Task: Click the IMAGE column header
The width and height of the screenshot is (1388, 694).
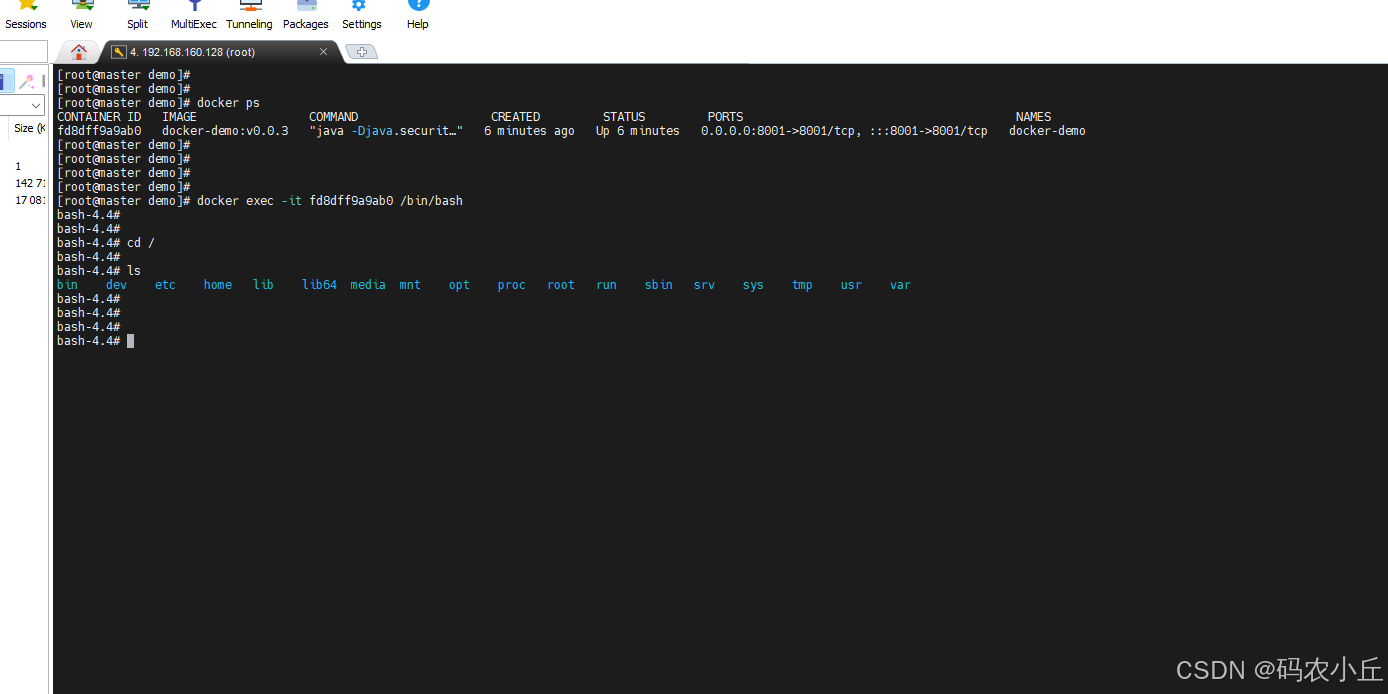Action: pyautogui.click(x=180, y=117)
